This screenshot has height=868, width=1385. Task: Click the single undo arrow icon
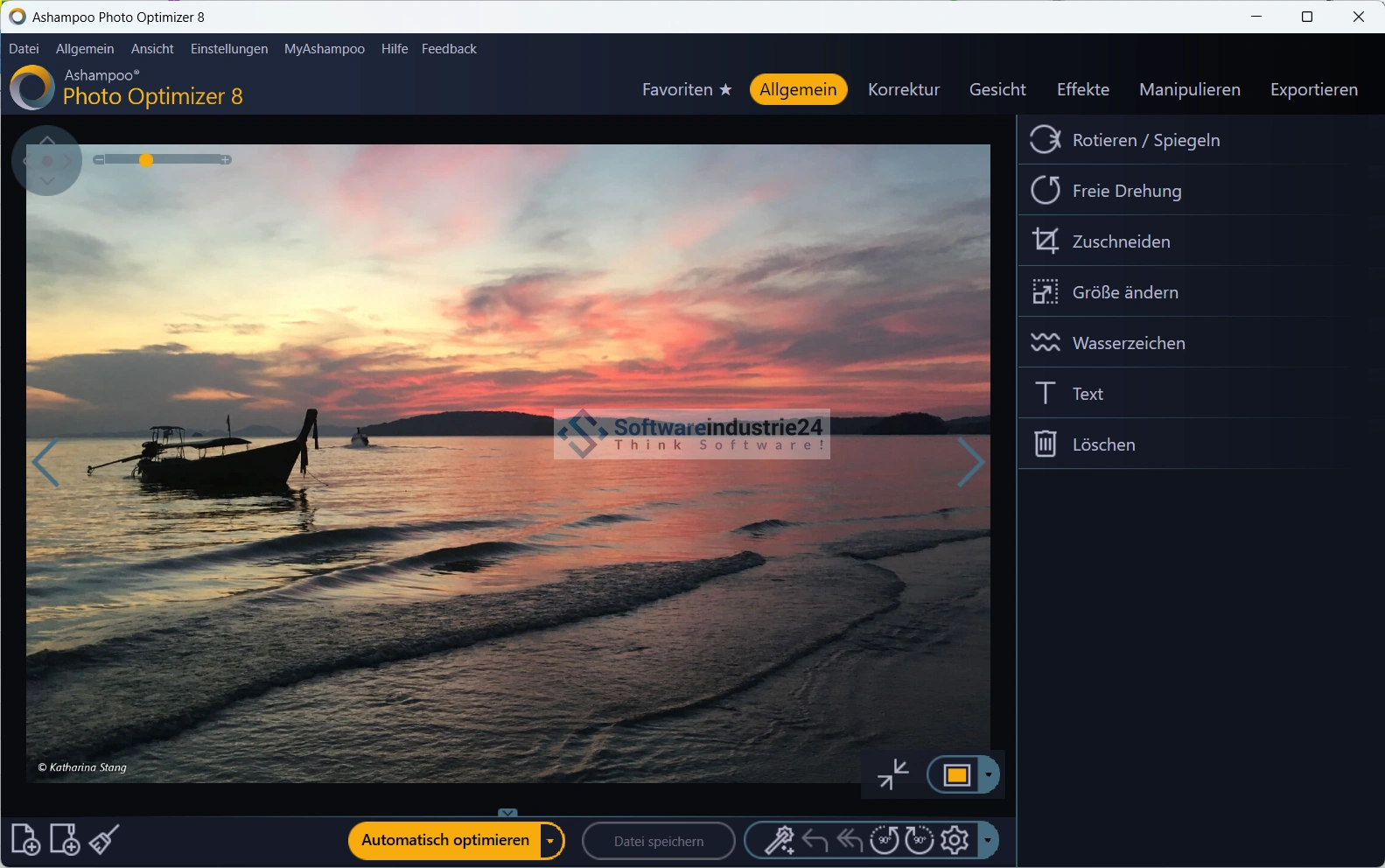point(815,841)
